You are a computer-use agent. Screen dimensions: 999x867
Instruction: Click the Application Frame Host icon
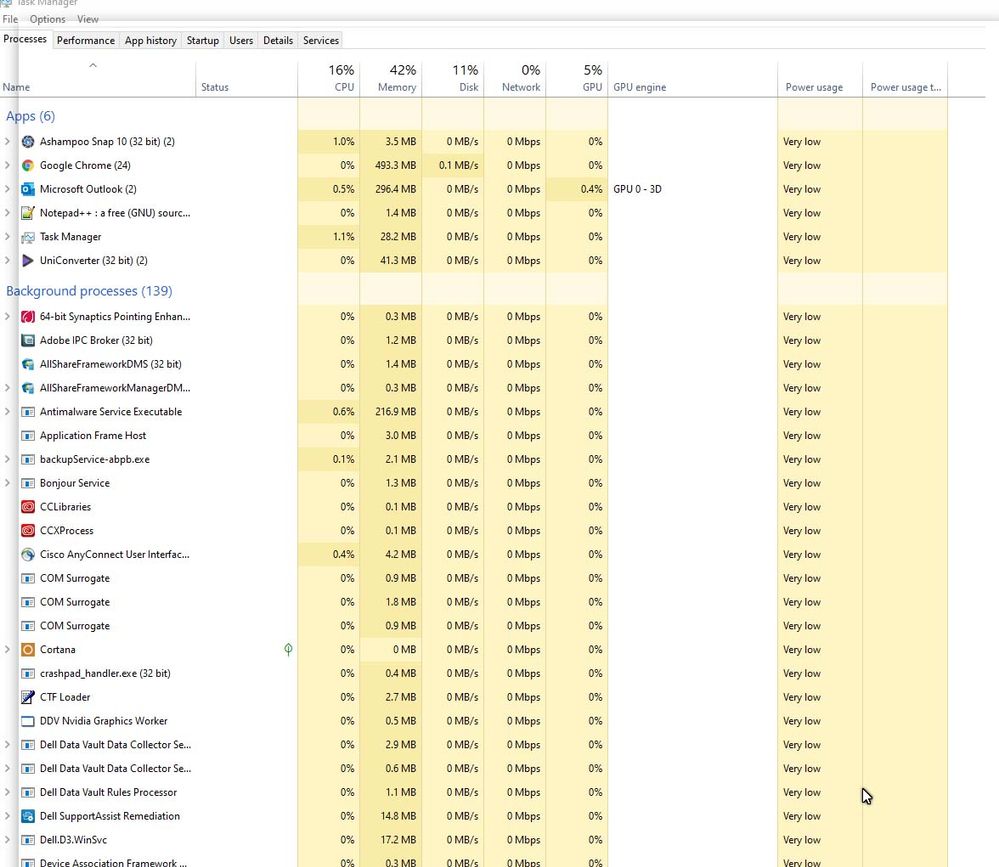27,436
